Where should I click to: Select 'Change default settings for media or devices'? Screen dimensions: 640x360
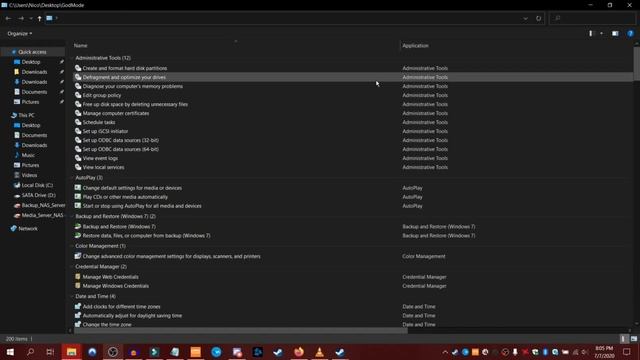132,188
